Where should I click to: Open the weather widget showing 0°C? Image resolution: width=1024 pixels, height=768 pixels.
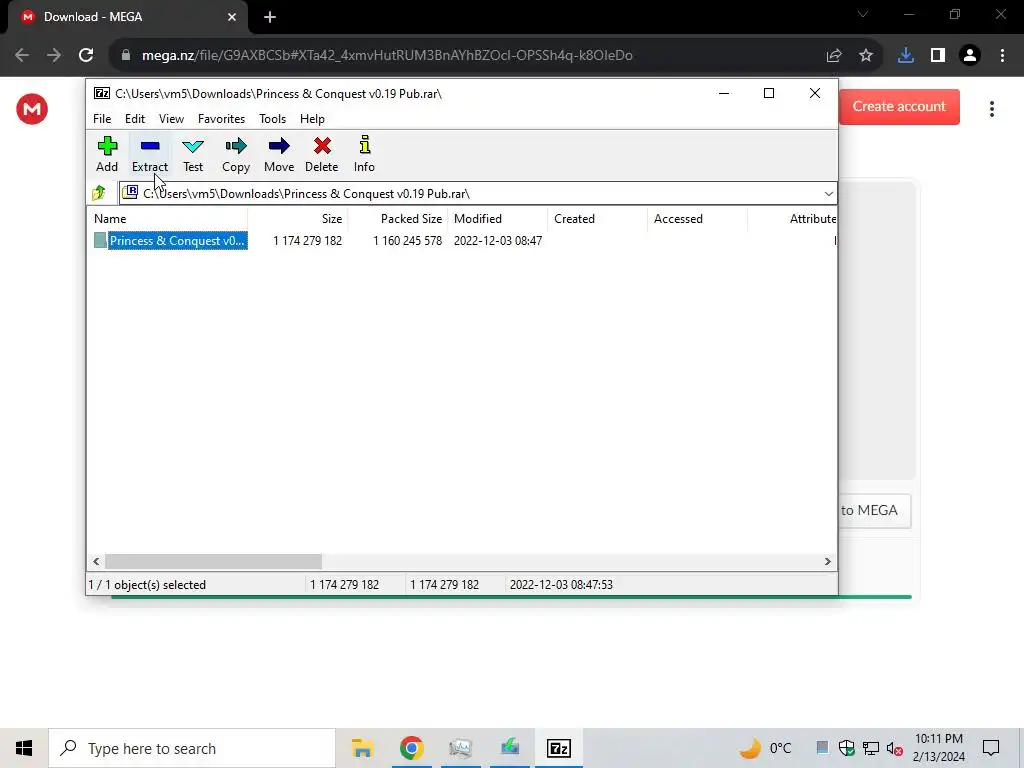tap(765, 748)
